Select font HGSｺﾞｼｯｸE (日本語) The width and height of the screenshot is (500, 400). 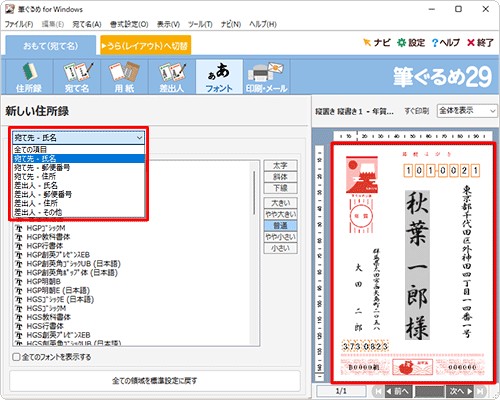[x=60, y=299]
